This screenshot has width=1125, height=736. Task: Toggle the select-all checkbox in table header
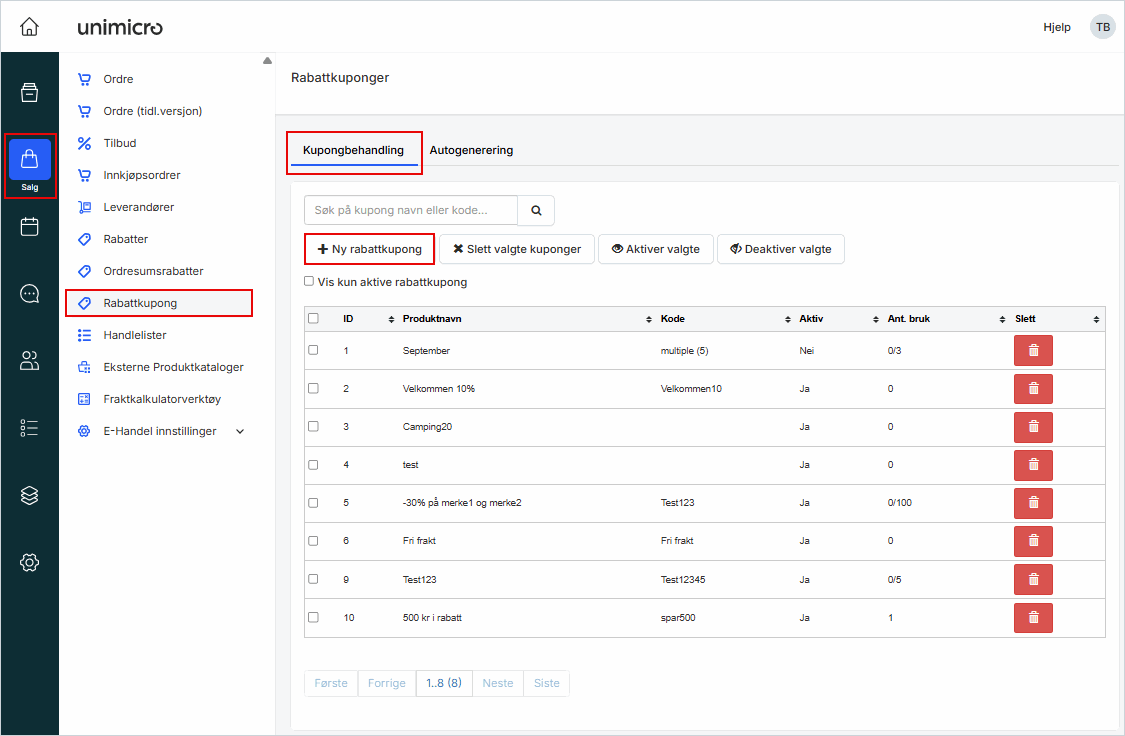tap(313, 319)
